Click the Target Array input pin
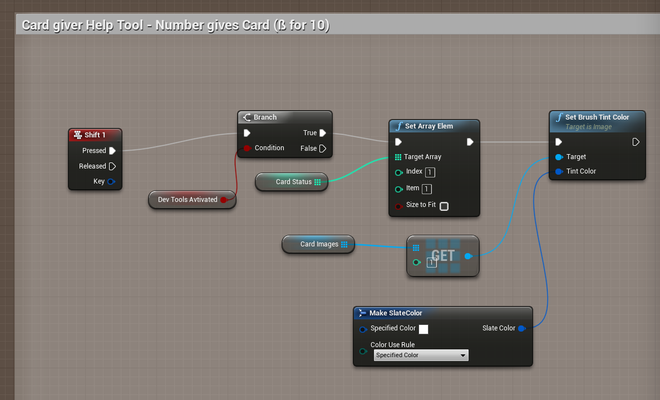This screenshot has width=660, height=400. tap(398, 157)
